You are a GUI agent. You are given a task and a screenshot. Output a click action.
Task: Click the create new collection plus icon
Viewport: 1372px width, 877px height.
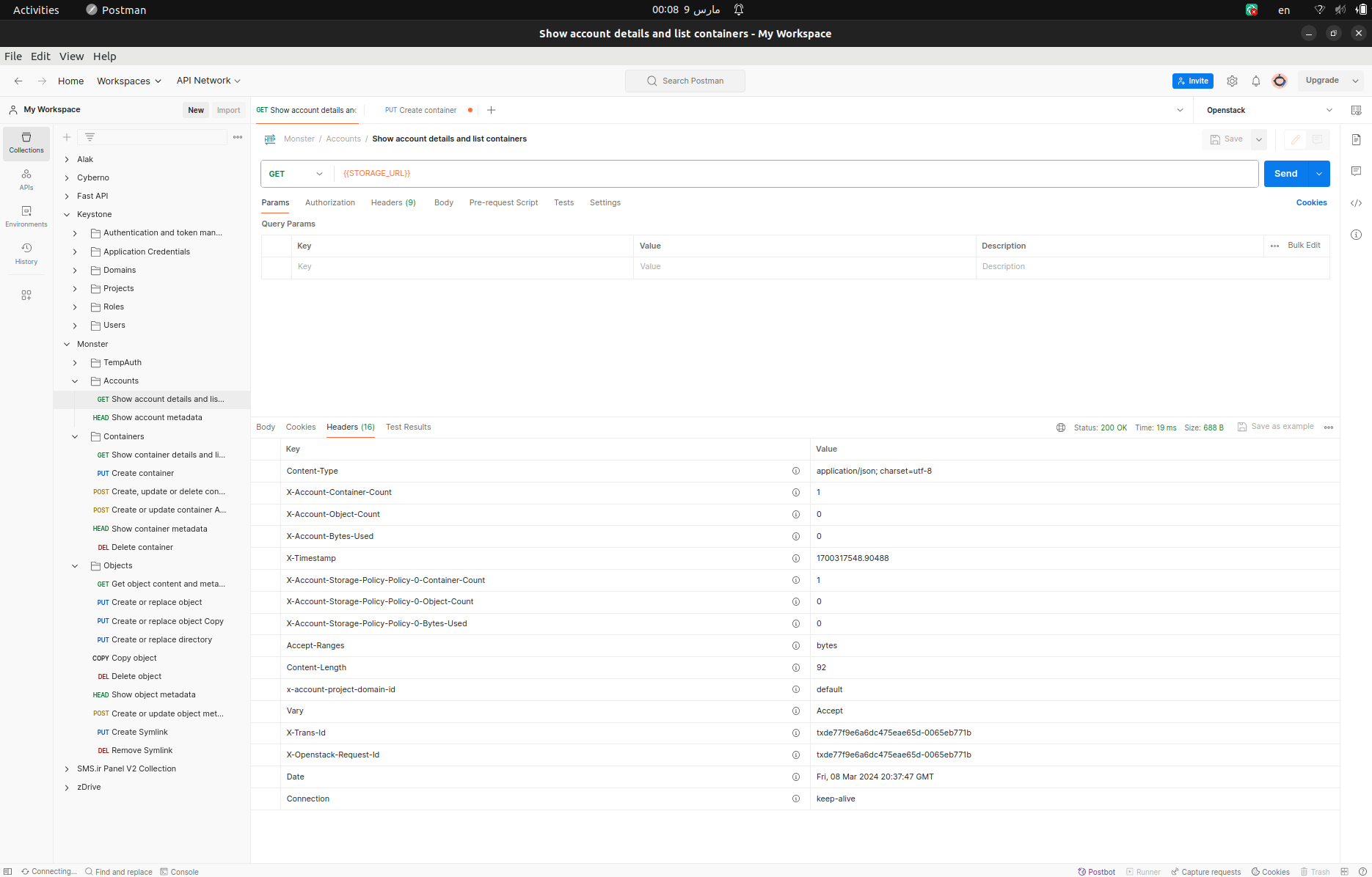coord(67,137)
